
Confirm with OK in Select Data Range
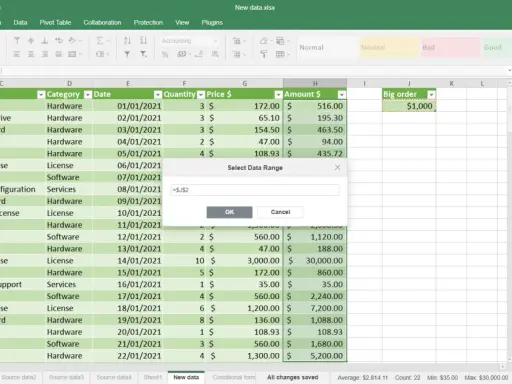(229, 212)
